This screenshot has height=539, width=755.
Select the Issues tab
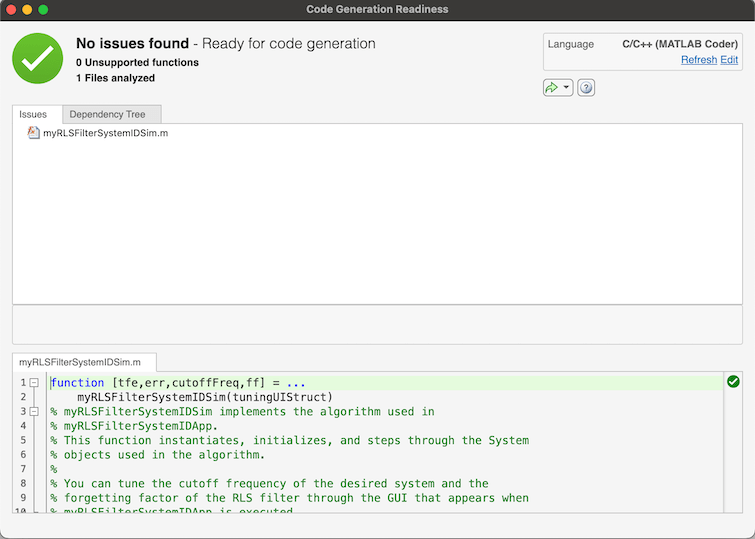tap(33, 114)
